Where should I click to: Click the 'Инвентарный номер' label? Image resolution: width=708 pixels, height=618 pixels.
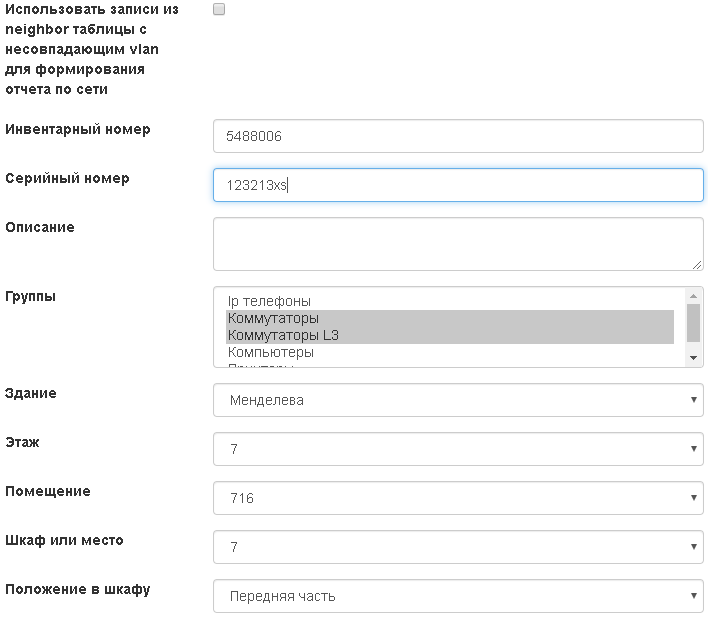[78, 130]
